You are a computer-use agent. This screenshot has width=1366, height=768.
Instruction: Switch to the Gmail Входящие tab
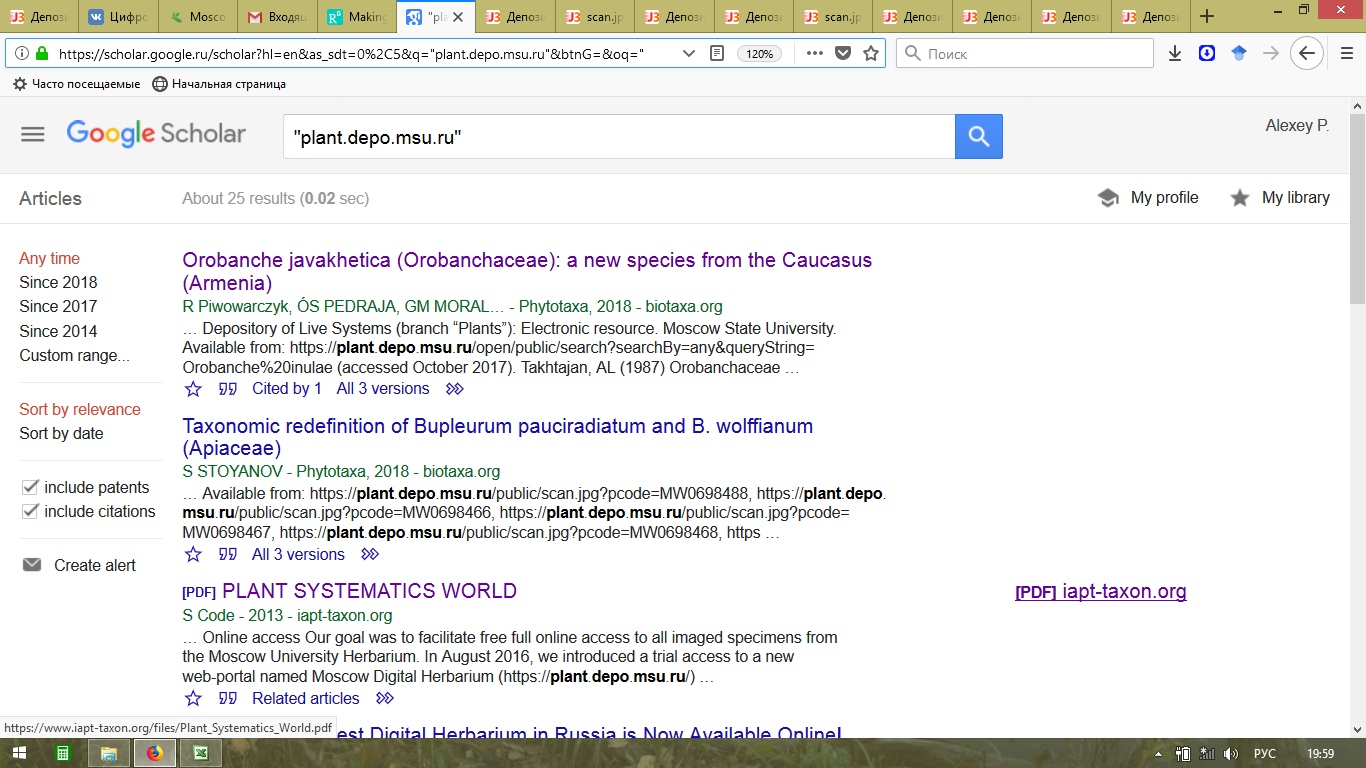(x=277, y=17)
